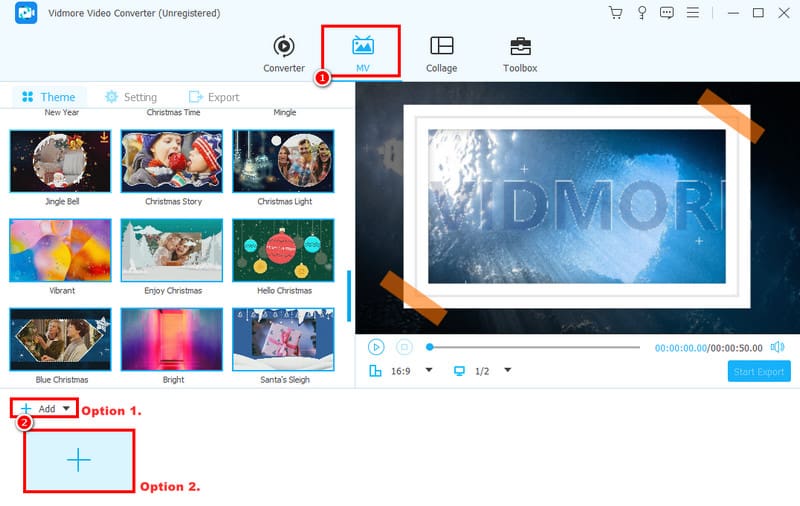Click the Start Export button
The width and height of the screenshot is (800, 506).
(759, 372)
